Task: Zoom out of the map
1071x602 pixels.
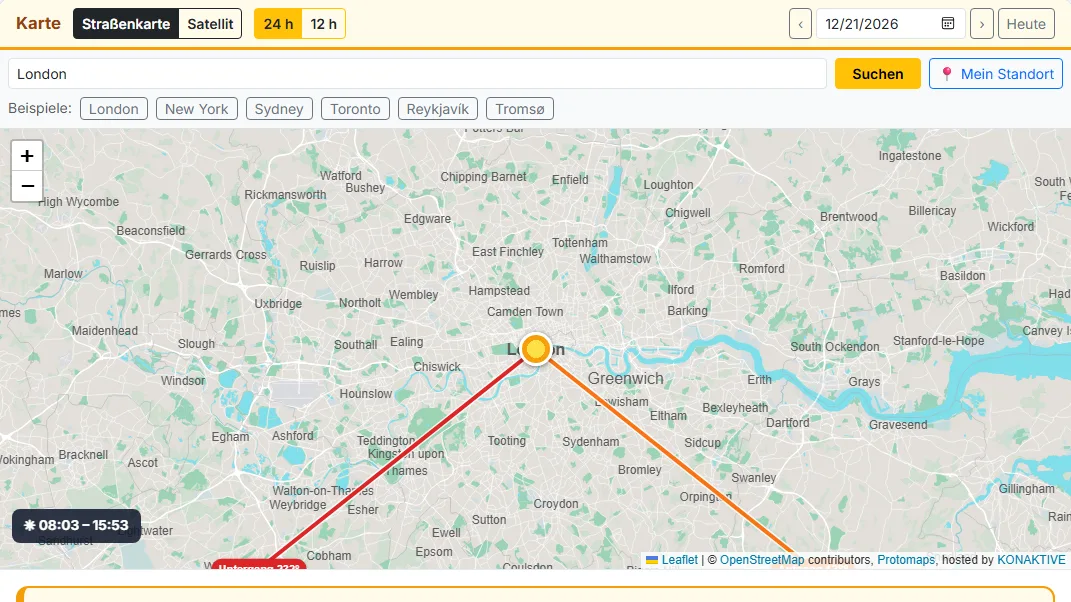Action: pos(27,186)
